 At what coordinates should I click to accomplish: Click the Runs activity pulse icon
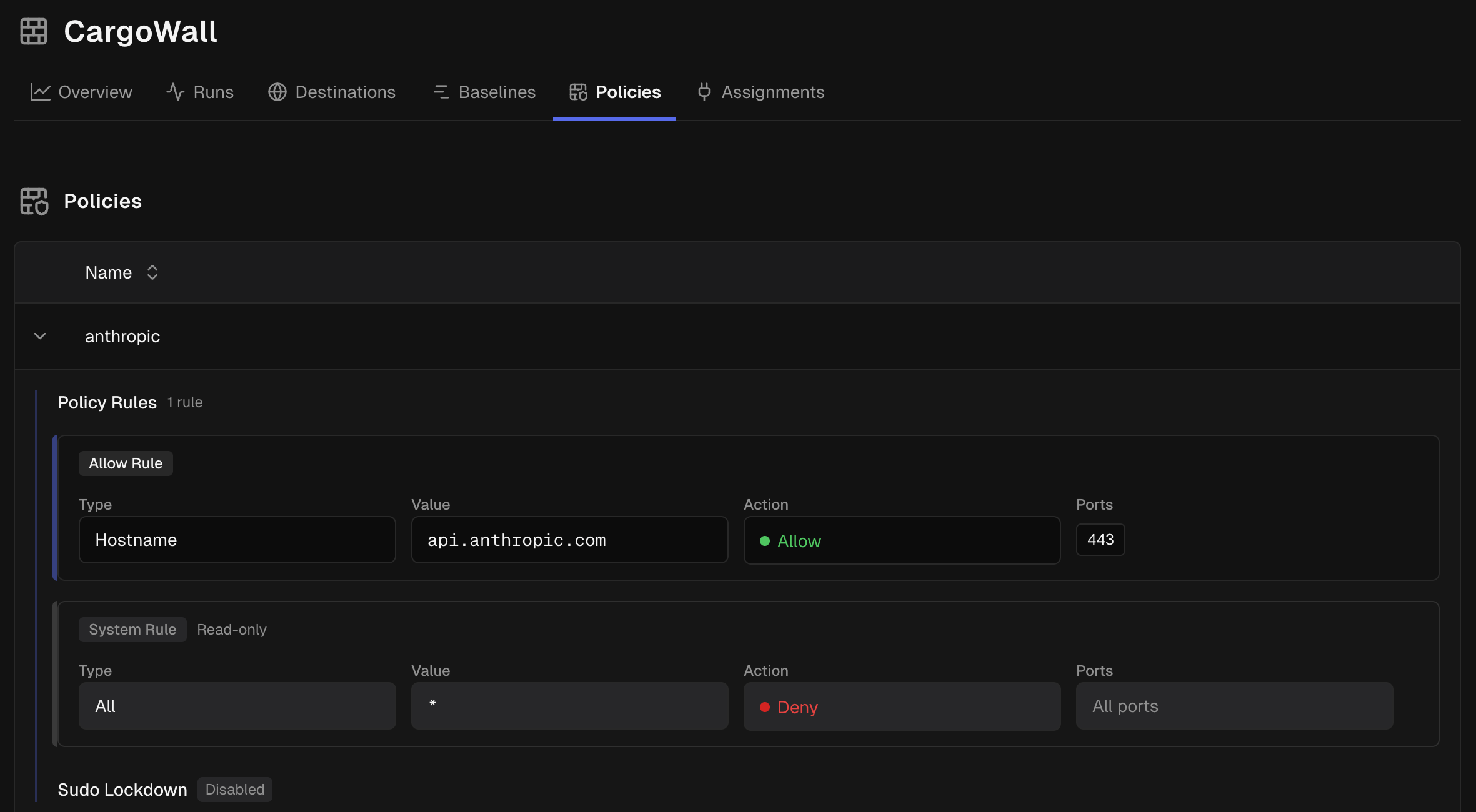tap(176, 92)
